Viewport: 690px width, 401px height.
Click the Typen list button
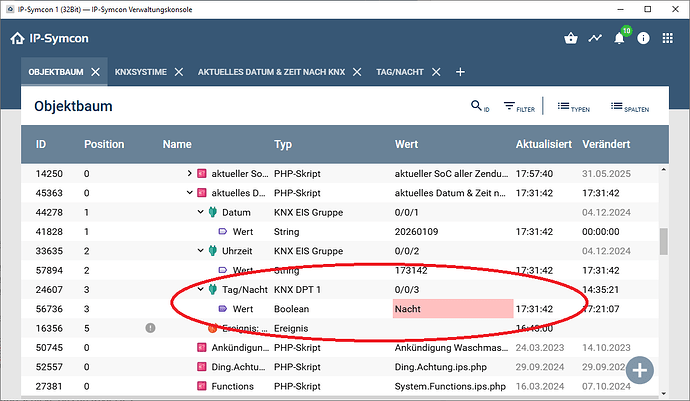[x=573, y=106]
